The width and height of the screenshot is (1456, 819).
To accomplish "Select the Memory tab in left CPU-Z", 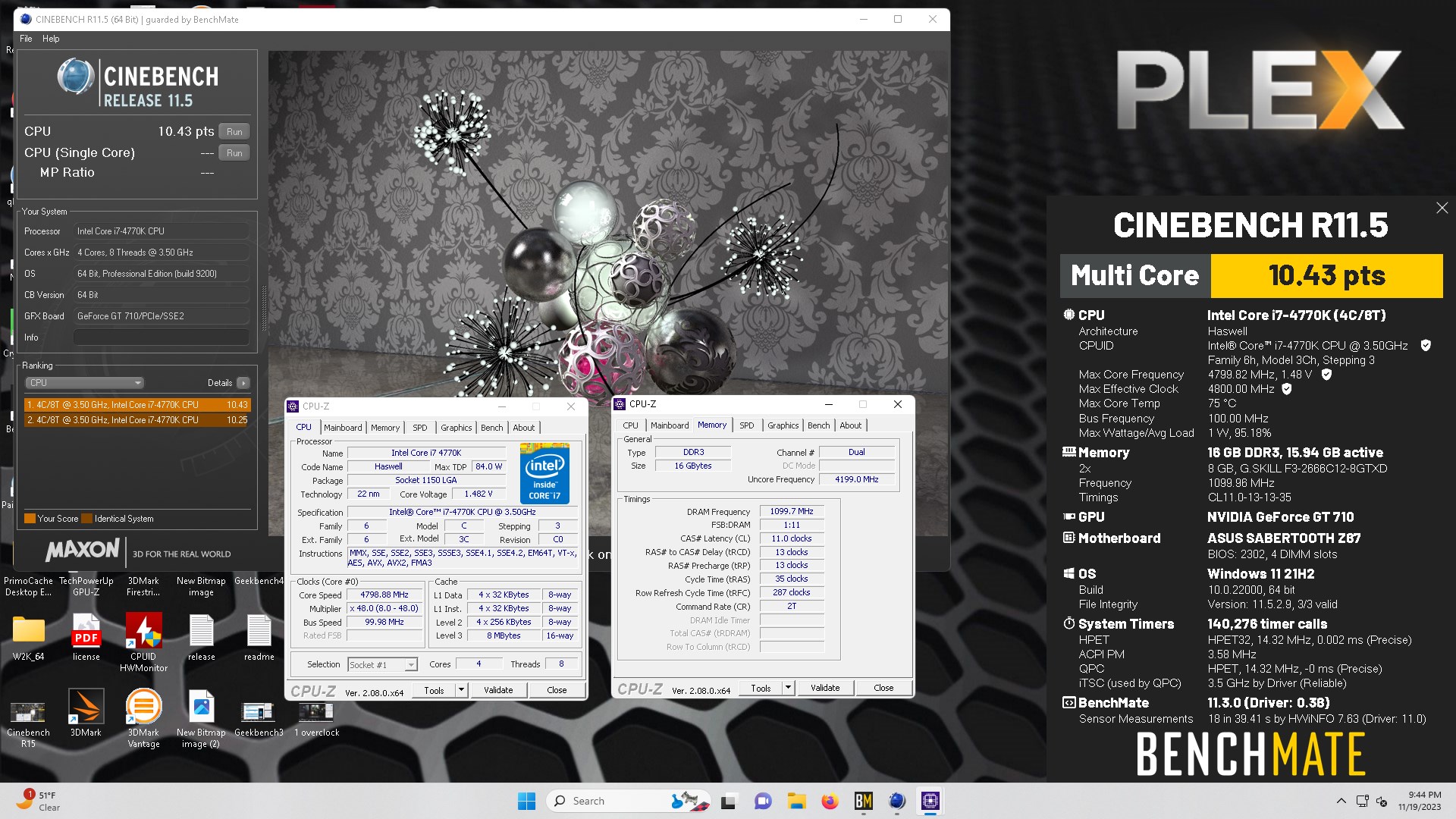I will pyautogui.click(x=385, y=428).
